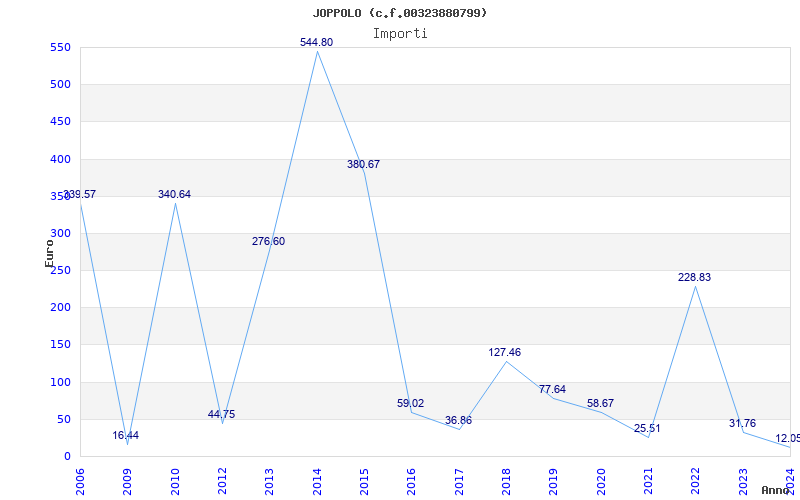Select the 228.83 data label
The image size is (800, 500).
pos(694,278)
